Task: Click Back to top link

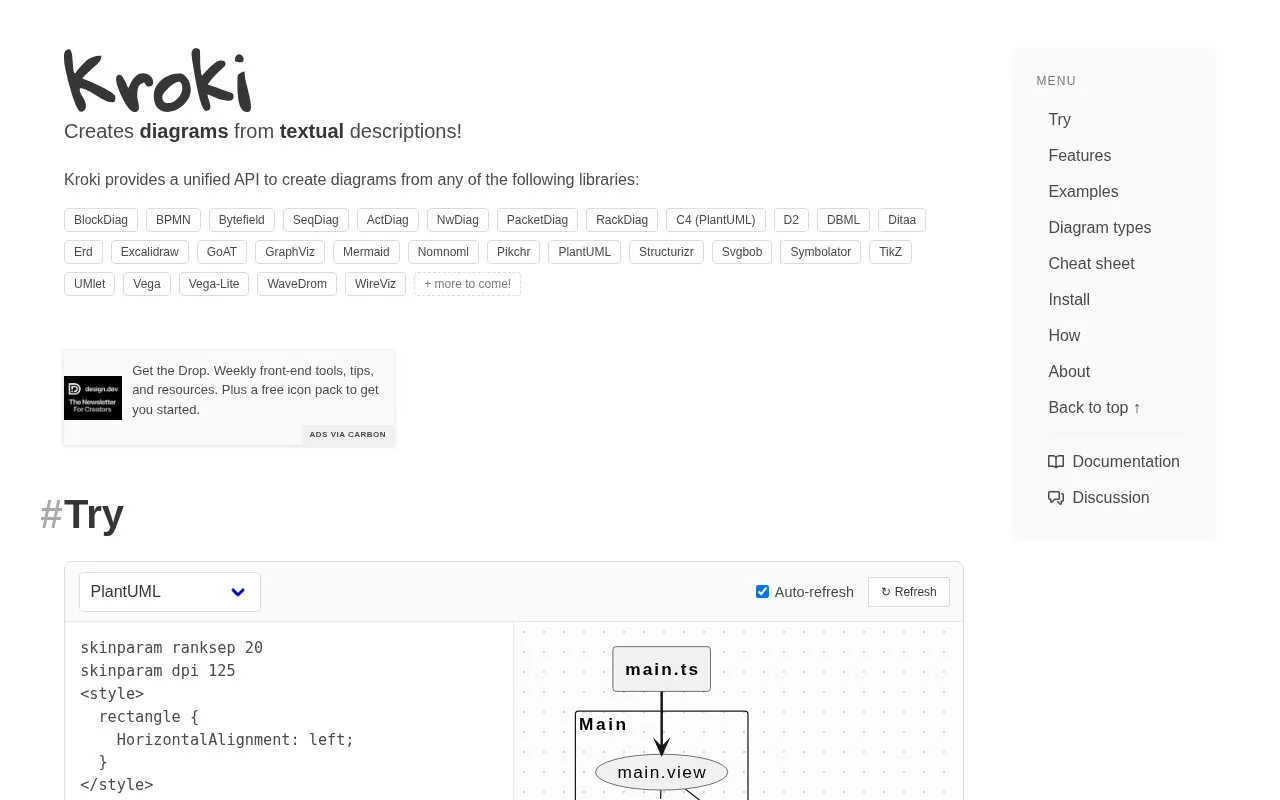Action: (1095, 407)
